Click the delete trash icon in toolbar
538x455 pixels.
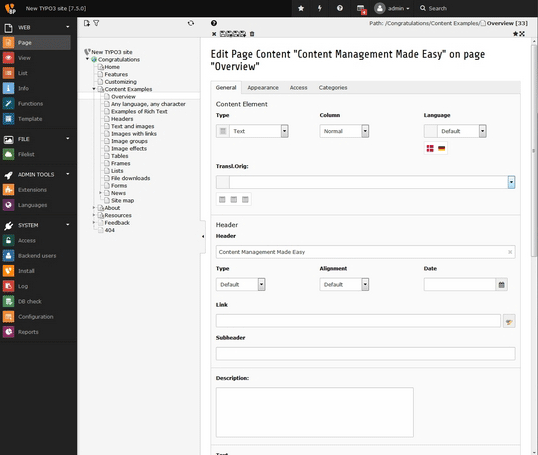click(252, 34)
